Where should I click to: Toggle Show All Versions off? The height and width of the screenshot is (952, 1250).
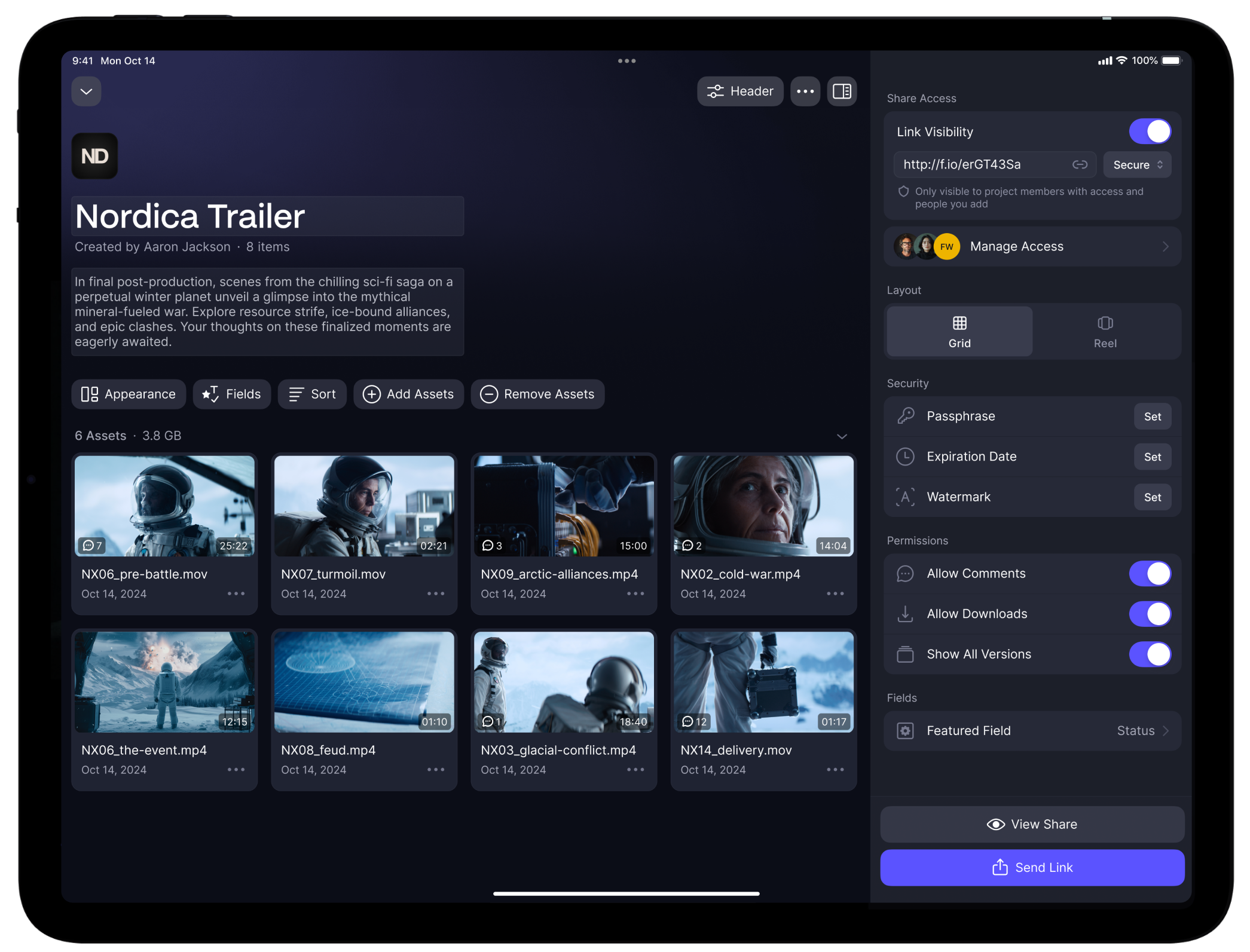click(x=1149, y=654)
